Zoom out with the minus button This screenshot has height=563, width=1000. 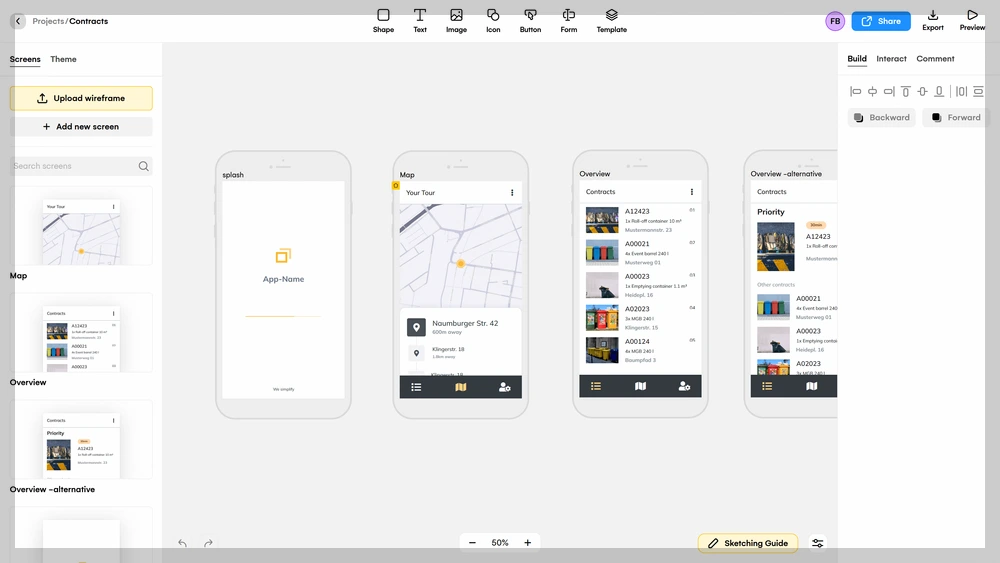472,543
